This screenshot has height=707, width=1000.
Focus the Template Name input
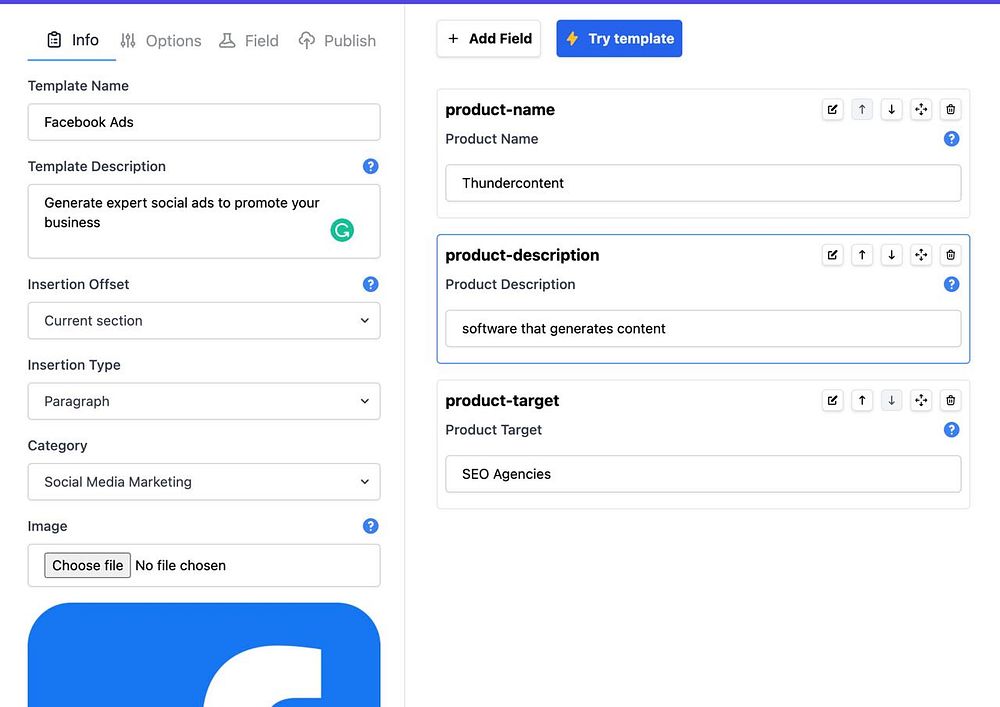[x=204, y=122]
